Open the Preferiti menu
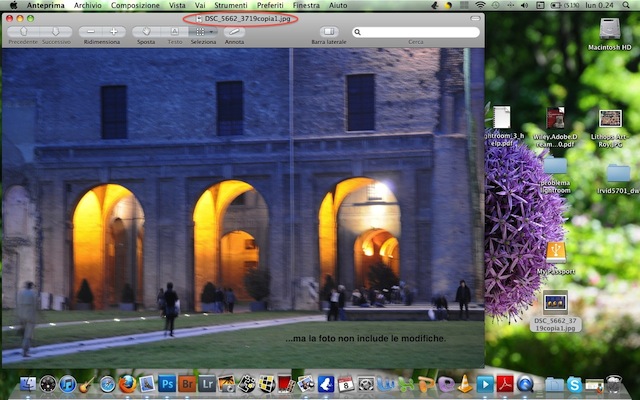 pos(270,5)
